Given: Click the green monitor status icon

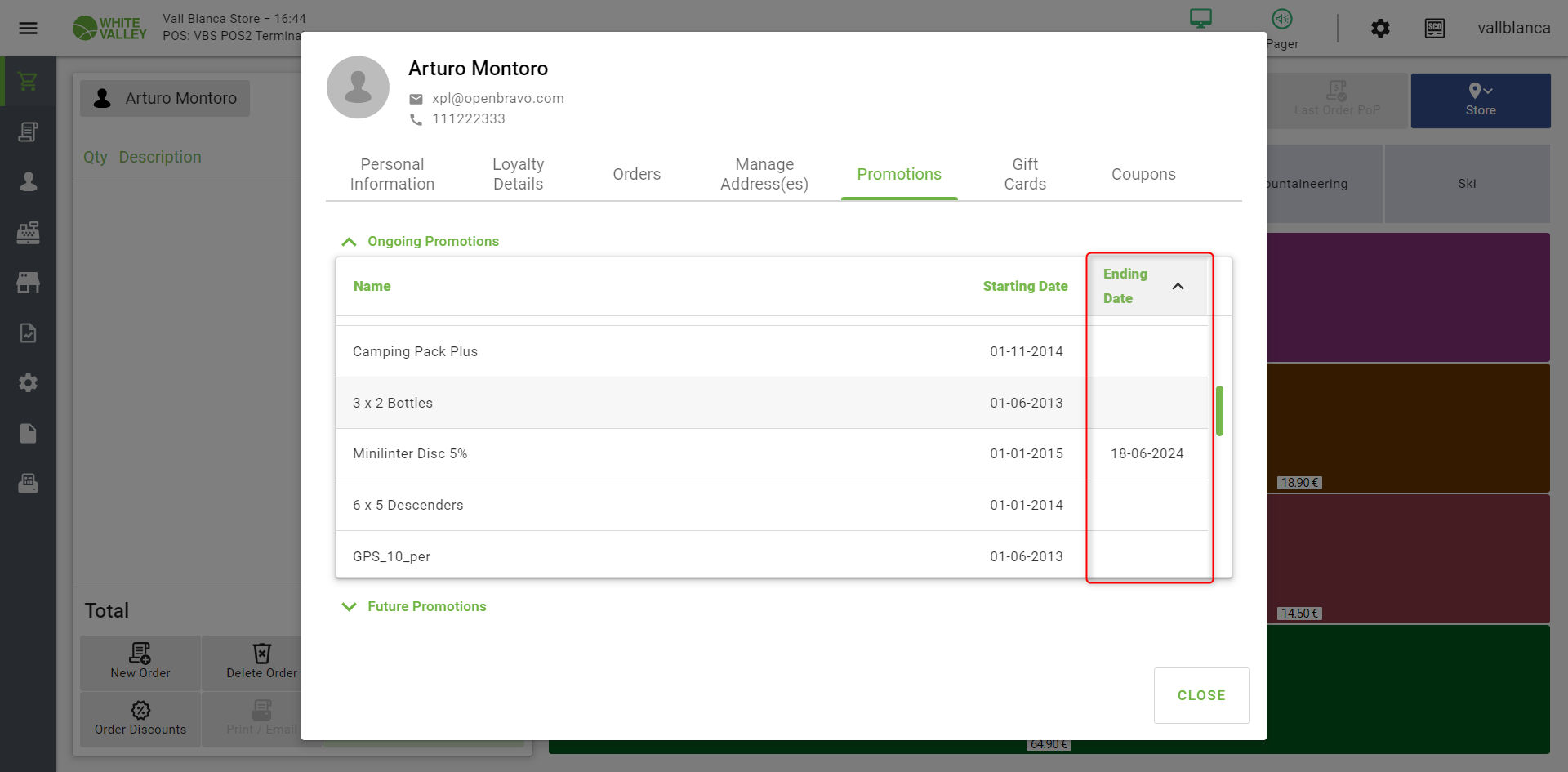Looking at the screenshot, I should [1200, 18].
